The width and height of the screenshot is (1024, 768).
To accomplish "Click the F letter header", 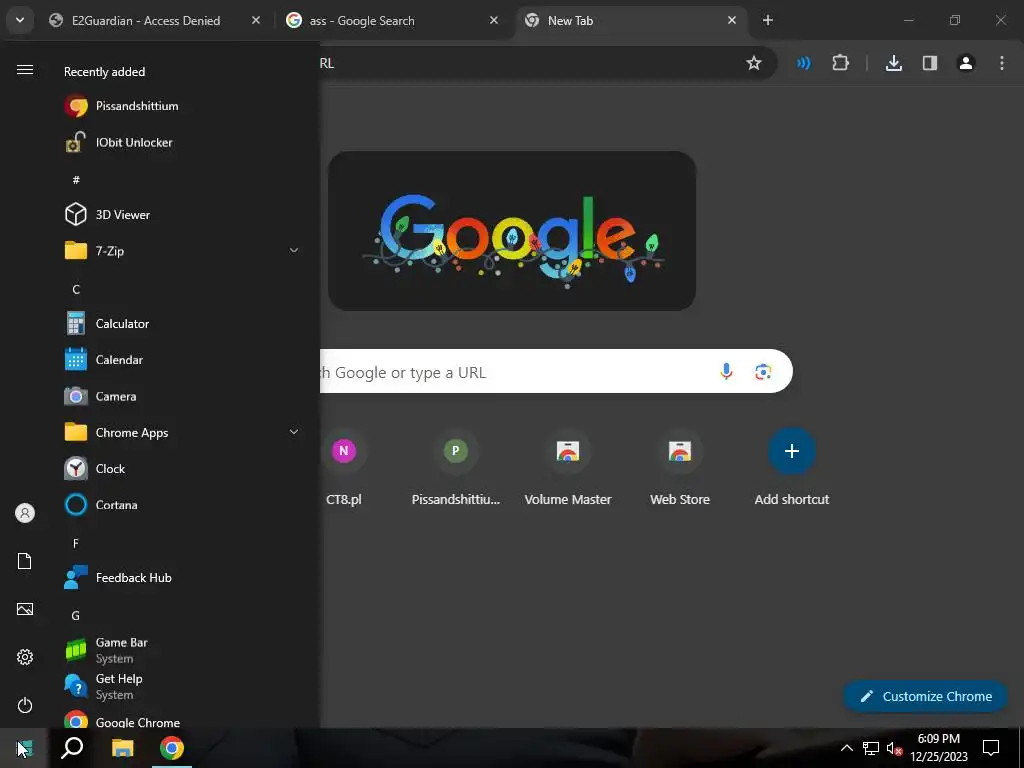I will point(76,543).
